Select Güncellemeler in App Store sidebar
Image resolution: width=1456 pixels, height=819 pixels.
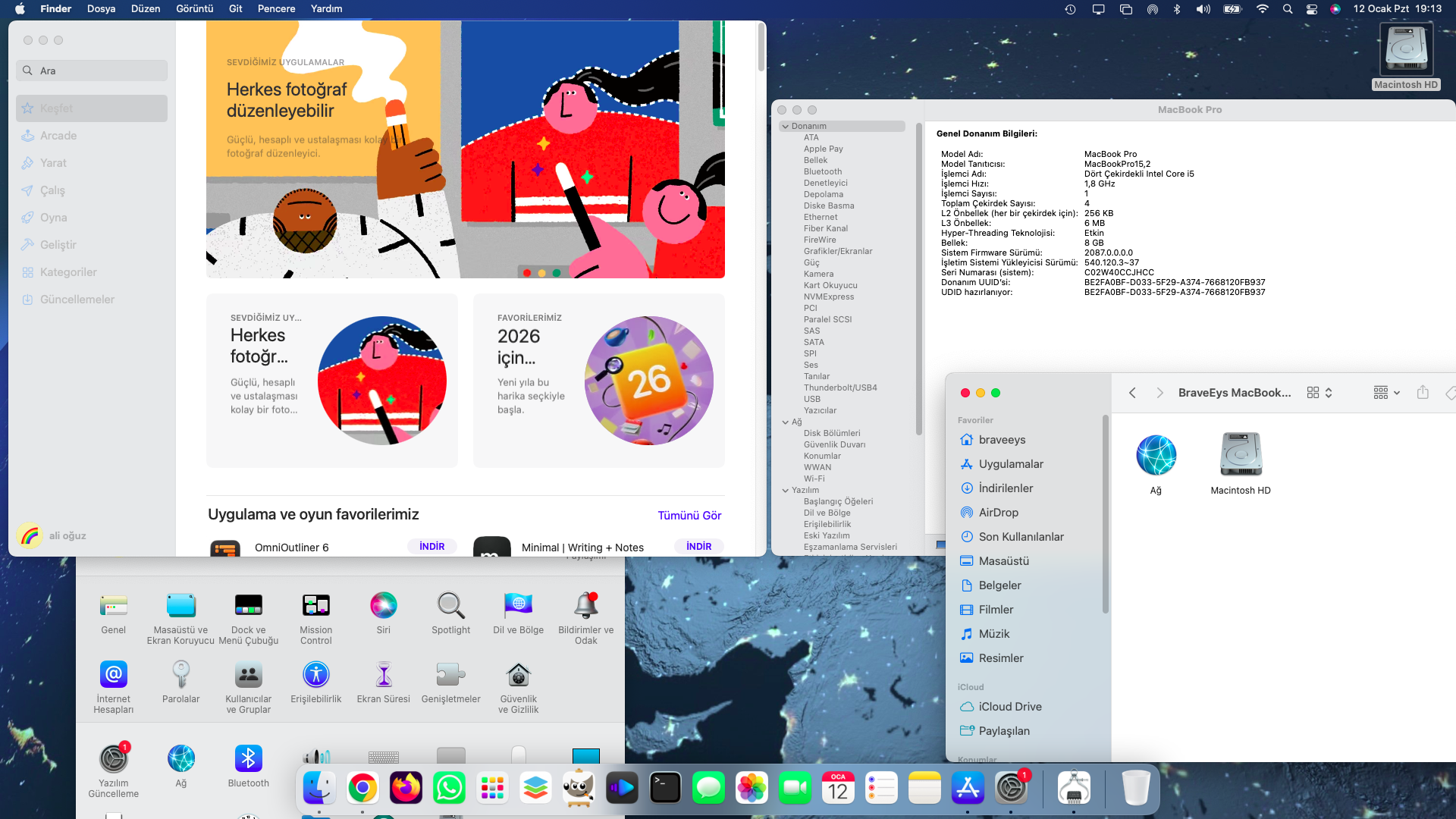point(77,300)
